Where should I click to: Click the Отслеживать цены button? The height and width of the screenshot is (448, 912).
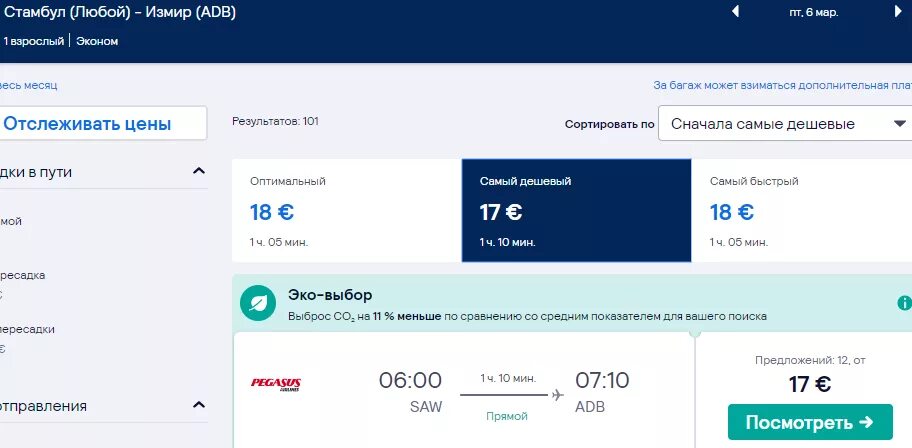[x=102, y=123]
